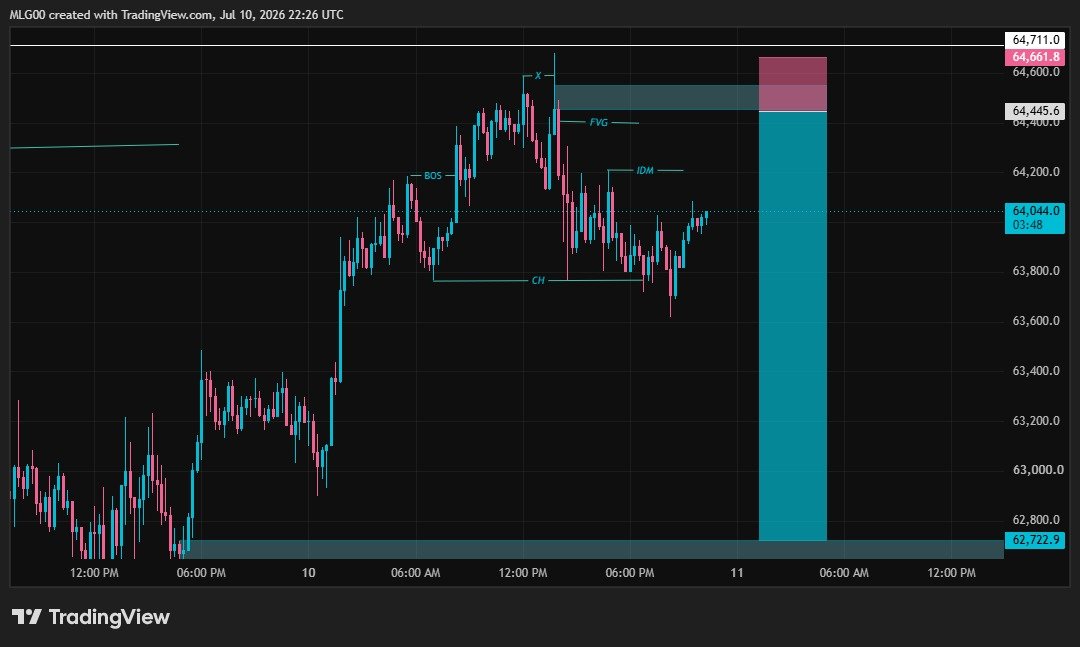Click the 63,800.0 axis price
Screen dimensions: 1080x647
(x=1035, y=271)
